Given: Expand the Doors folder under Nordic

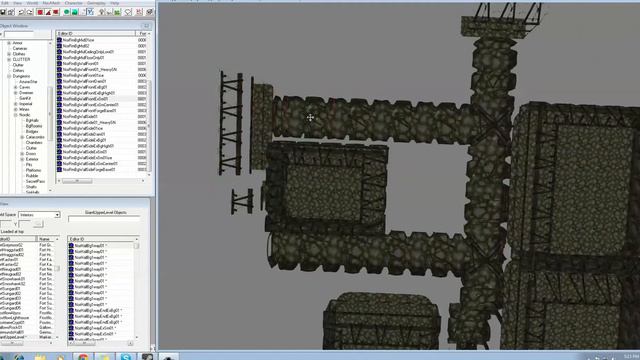Looking at the screenshot, I should tap(22, 154).
